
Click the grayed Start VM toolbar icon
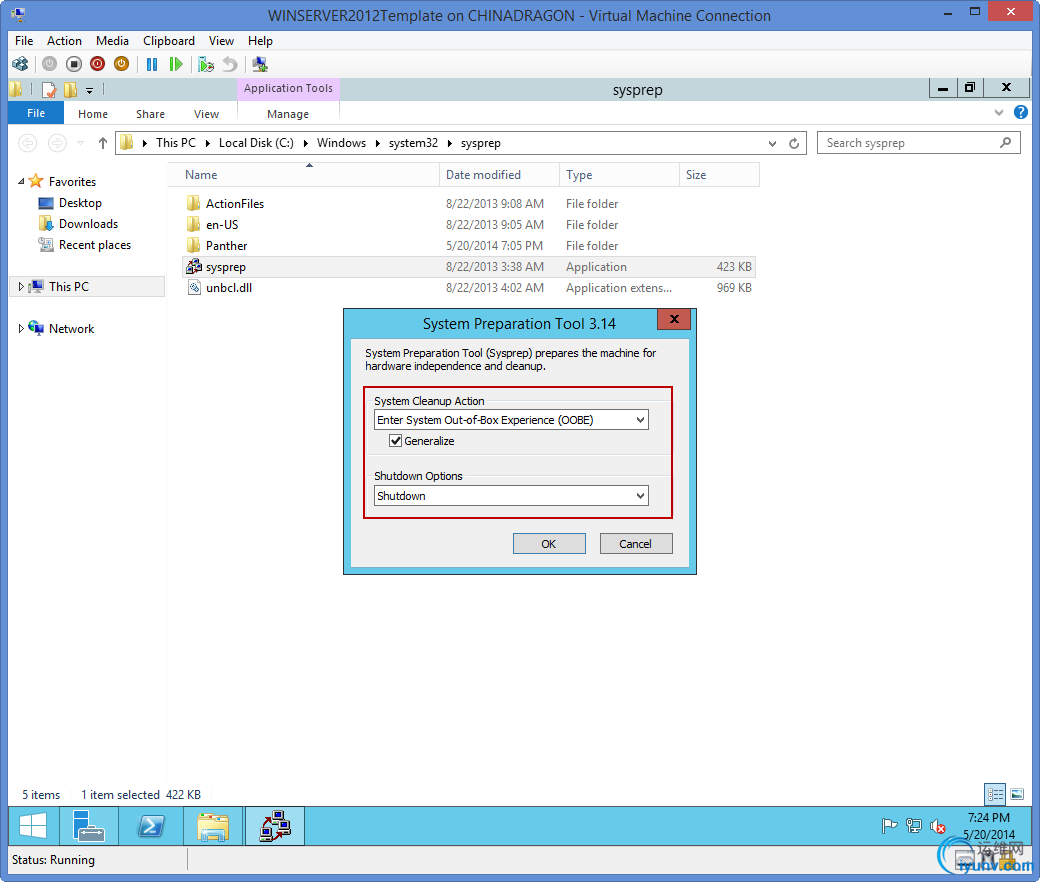(49, 64)
